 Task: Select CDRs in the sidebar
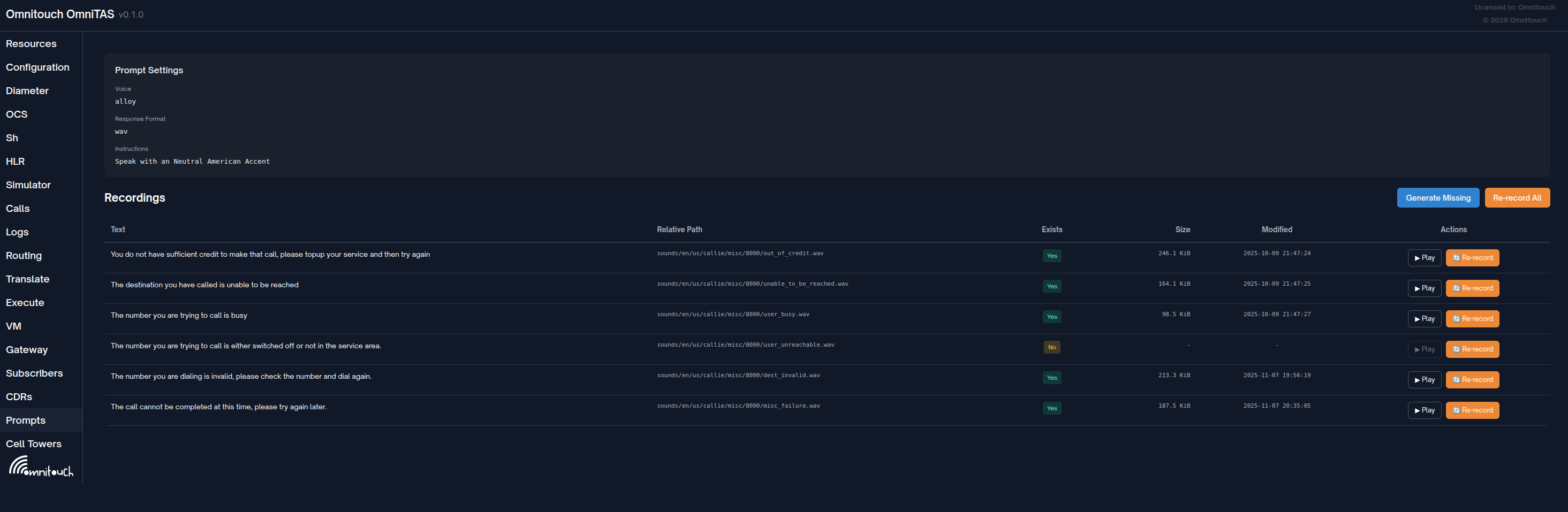pos(19,396)
